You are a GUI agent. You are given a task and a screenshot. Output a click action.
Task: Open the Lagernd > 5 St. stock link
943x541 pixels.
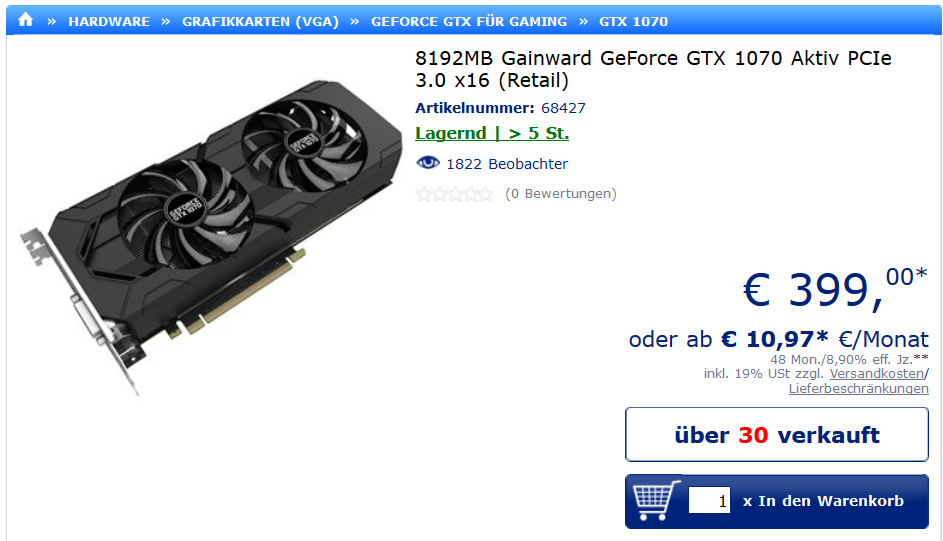click(x=492, y=133)
